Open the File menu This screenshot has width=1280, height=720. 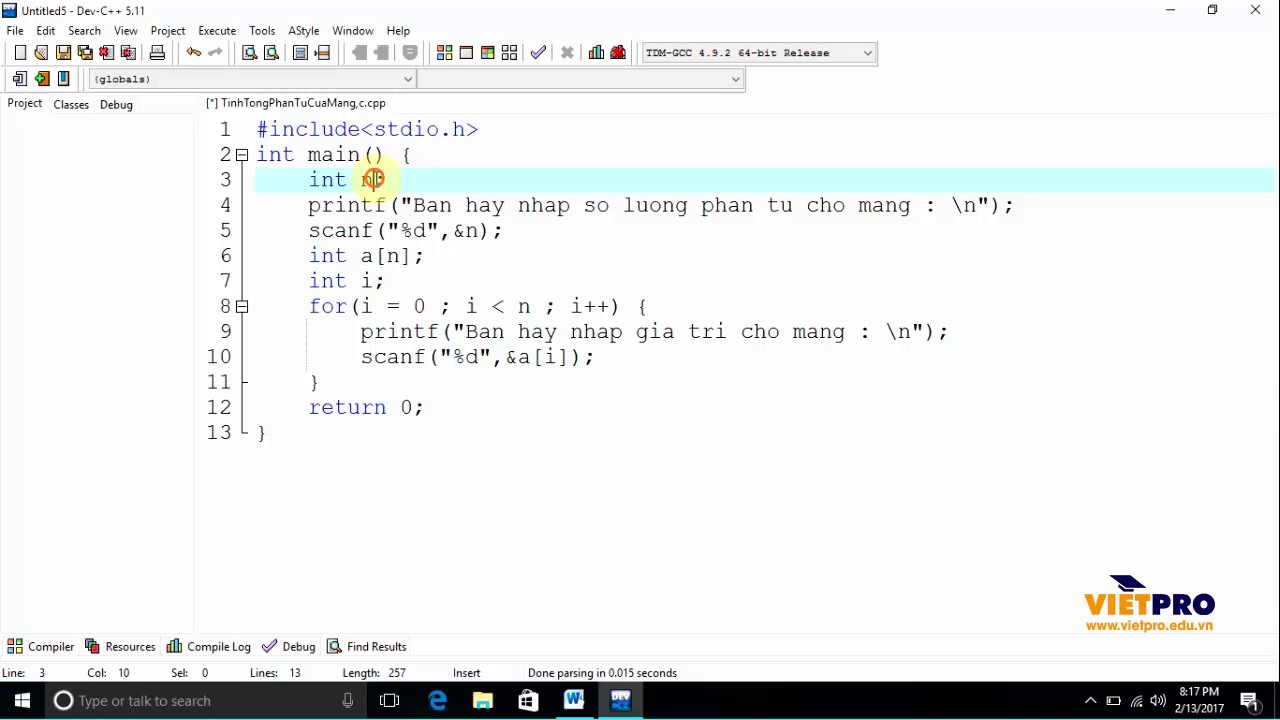pos(15,31)
